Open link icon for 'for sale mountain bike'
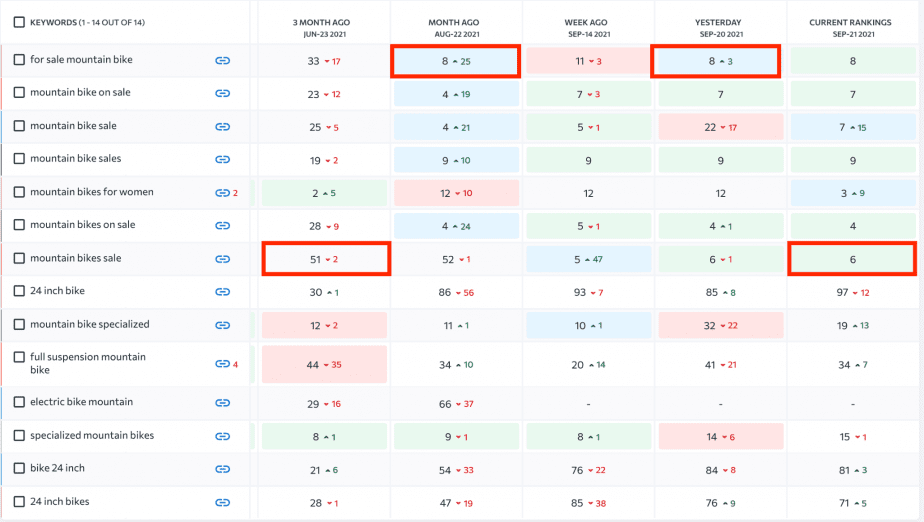 tap(222, 61)
